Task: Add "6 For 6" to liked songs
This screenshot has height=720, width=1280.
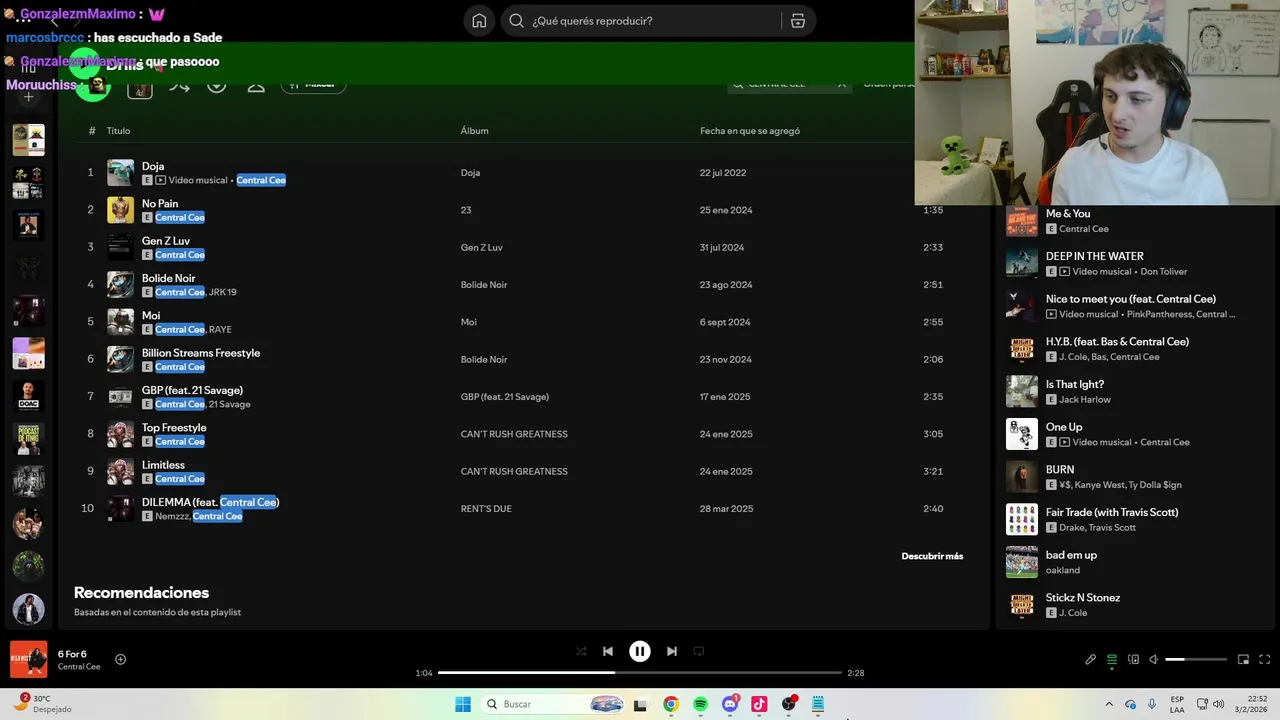Action: click(x=120, y=659)
